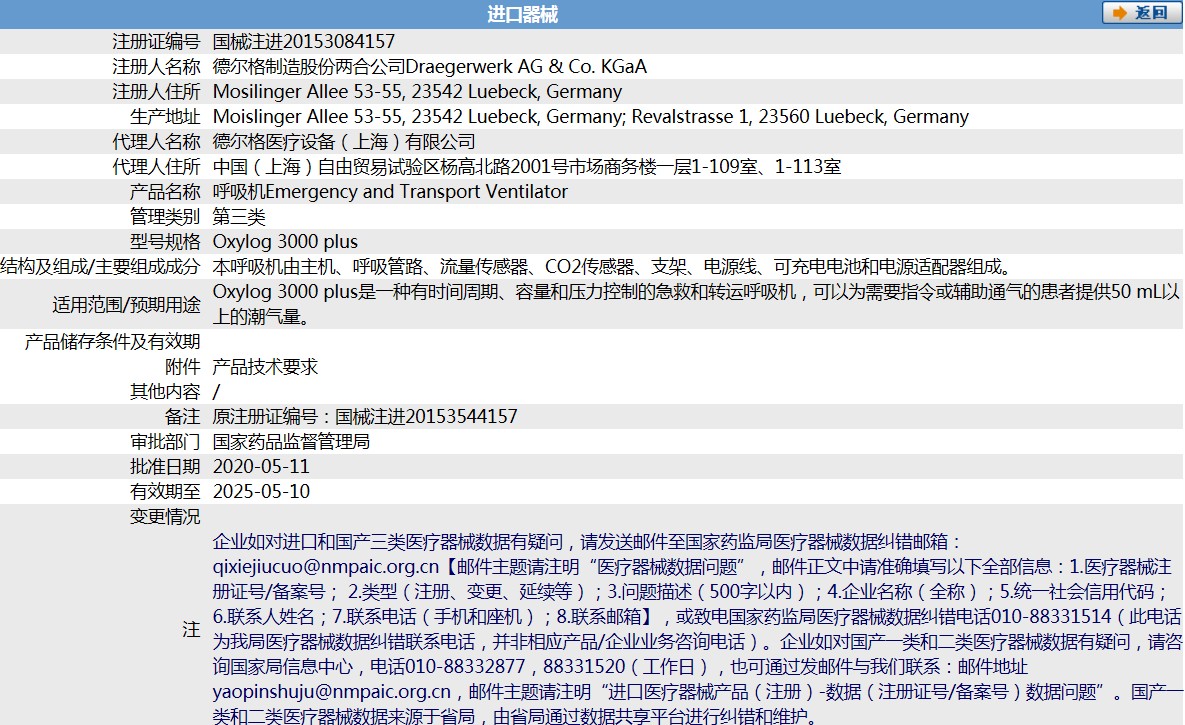This screenshot has height=725, width=1185.
Task: Click phone number 010-88331514 in the note
Action: tap(1051, 616)
